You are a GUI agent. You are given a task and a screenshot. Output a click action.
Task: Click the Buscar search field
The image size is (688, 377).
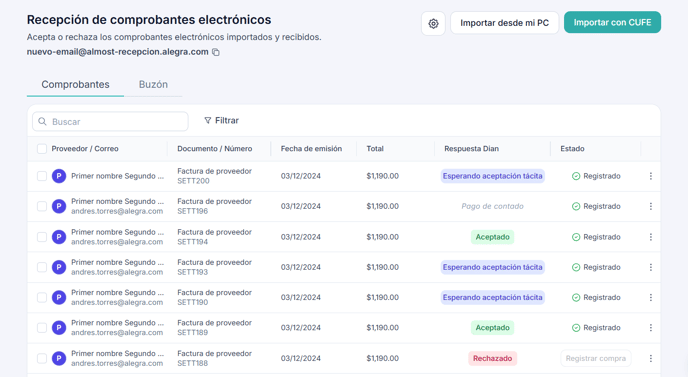pos(110,122)
